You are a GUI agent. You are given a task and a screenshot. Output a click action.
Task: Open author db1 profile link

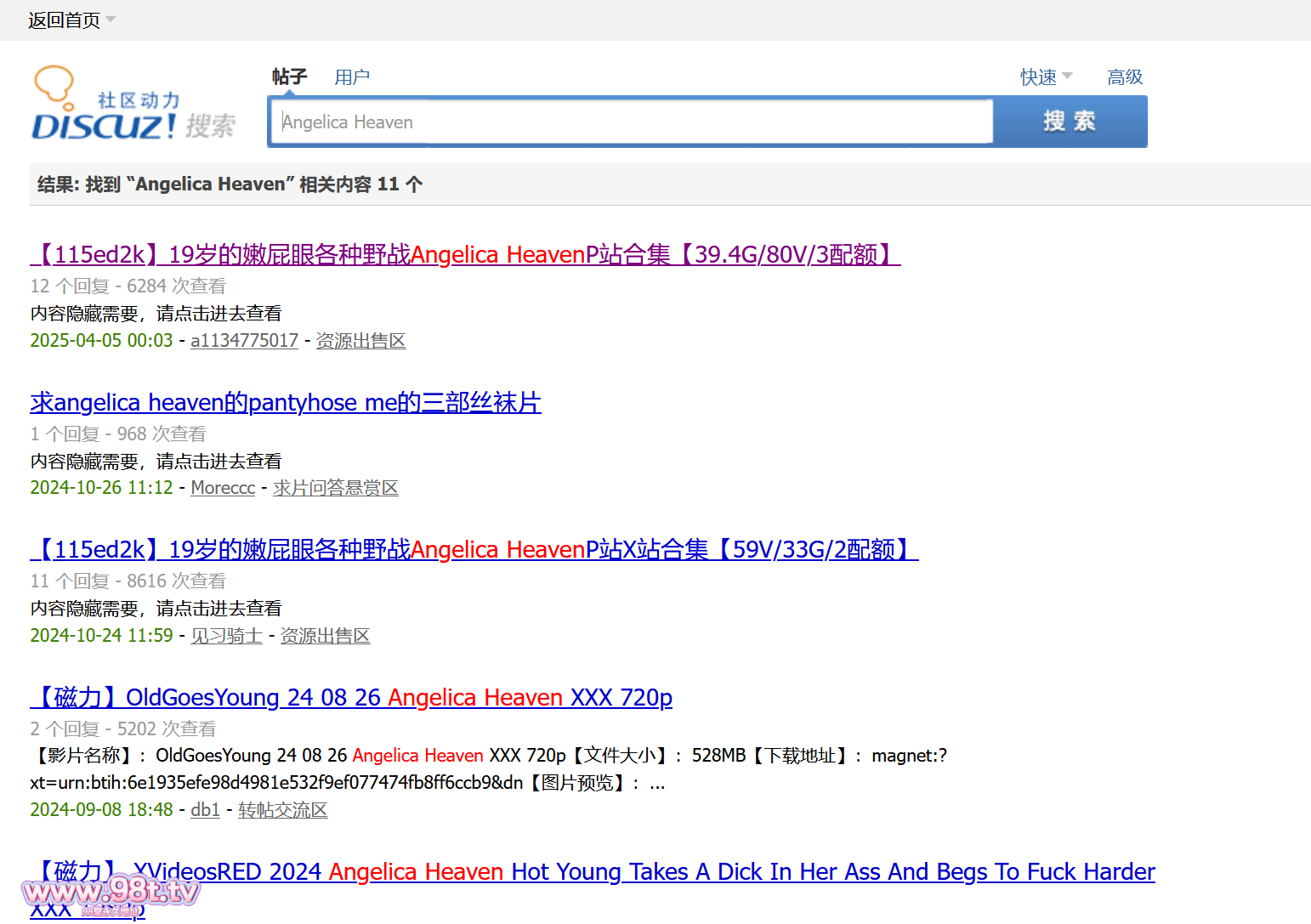tap(205, 810)
